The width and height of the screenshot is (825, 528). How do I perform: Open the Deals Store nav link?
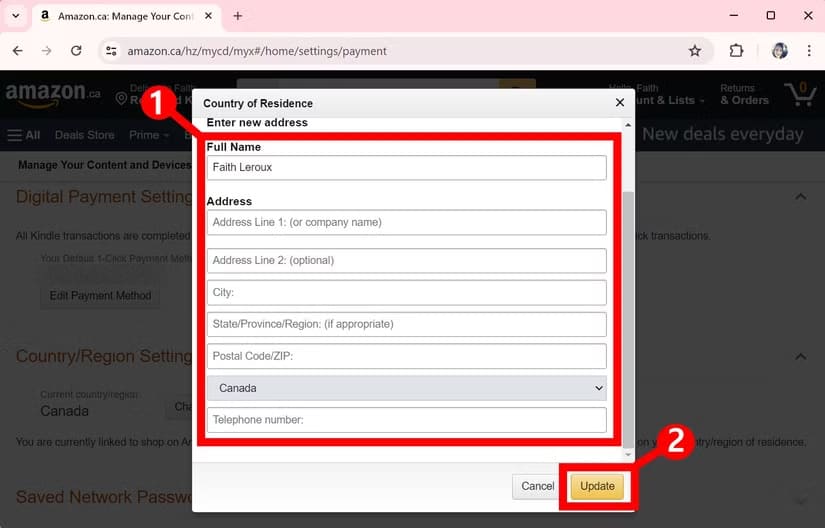coord(84,135)
